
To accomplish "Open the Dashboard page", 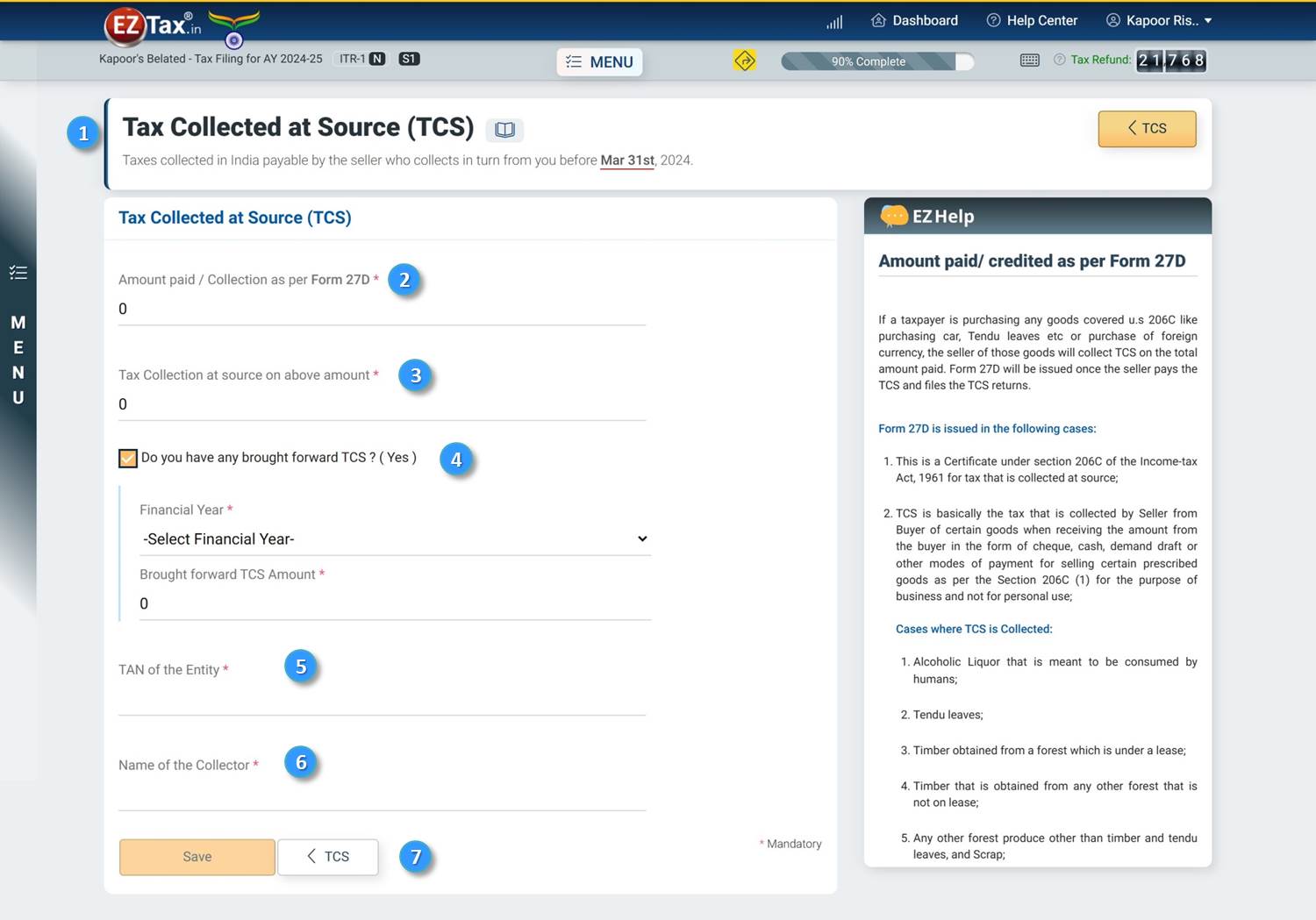I will 914,20.
